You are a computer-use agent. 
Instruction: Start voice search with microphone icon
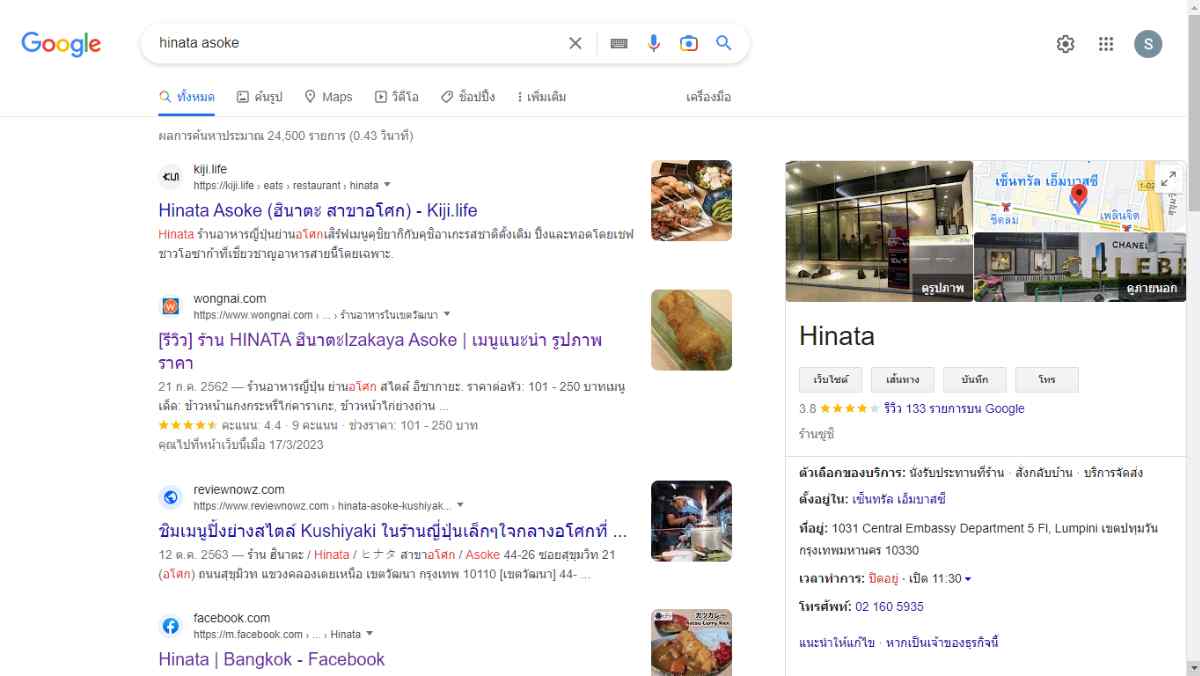pos(654,43)
